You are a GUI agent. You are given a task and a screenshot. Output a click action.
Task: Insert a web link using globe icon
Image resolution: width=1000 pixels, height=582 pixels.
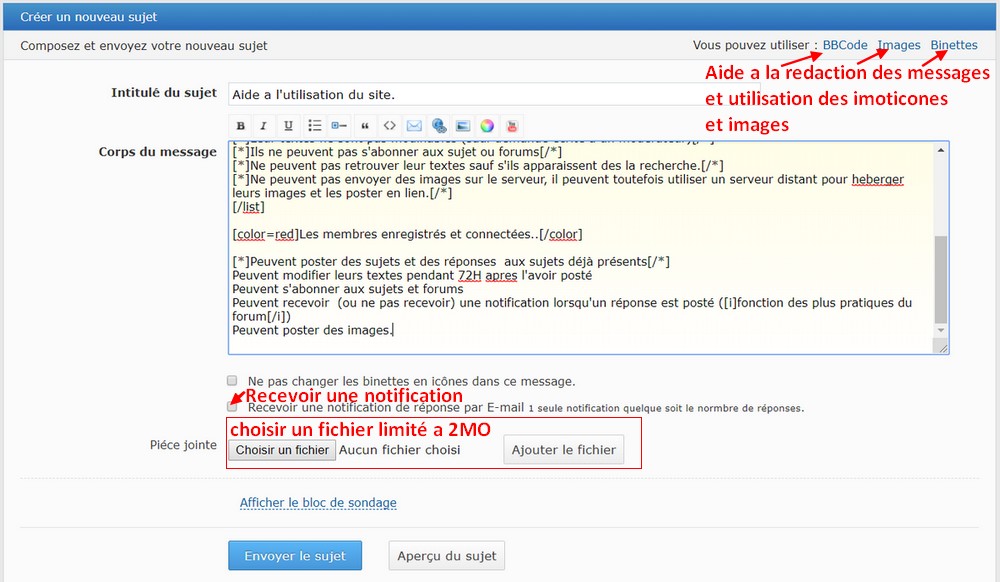[x=439, y=126]
